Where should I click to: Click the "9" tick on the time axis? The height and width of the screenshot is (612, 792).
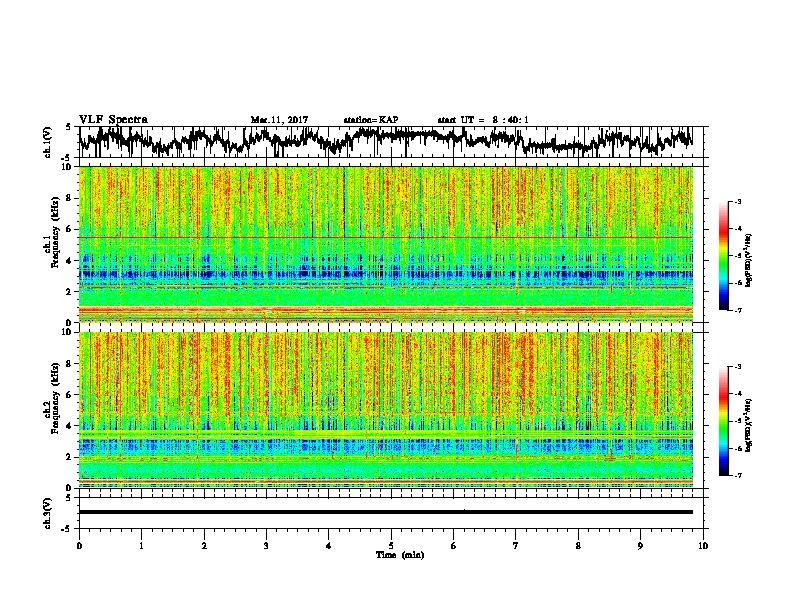(640, 546)
